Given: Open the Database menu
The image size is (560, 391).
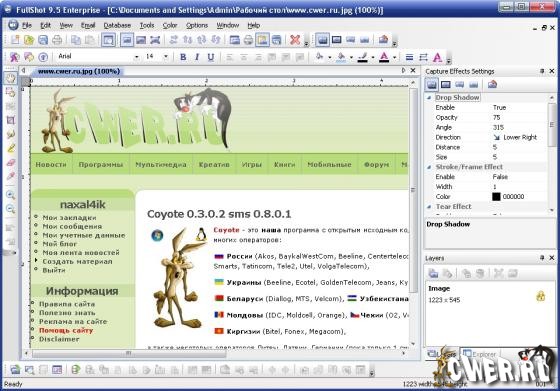Looking at the screenshot, I should (117, 25).
